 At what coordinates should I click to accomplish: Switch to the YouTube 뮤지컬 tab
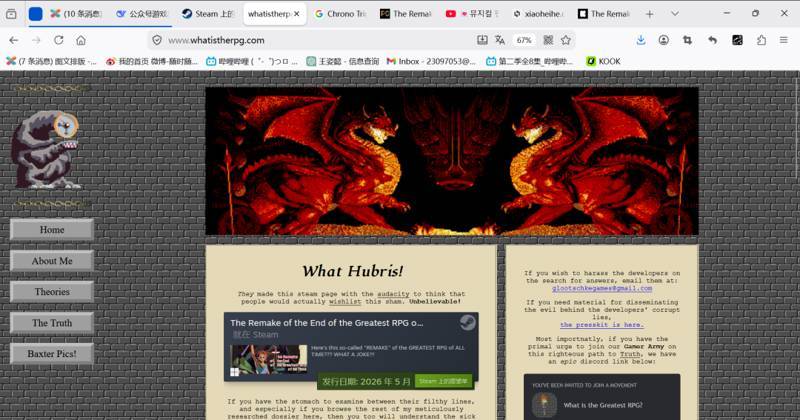[x=472, y=14]
